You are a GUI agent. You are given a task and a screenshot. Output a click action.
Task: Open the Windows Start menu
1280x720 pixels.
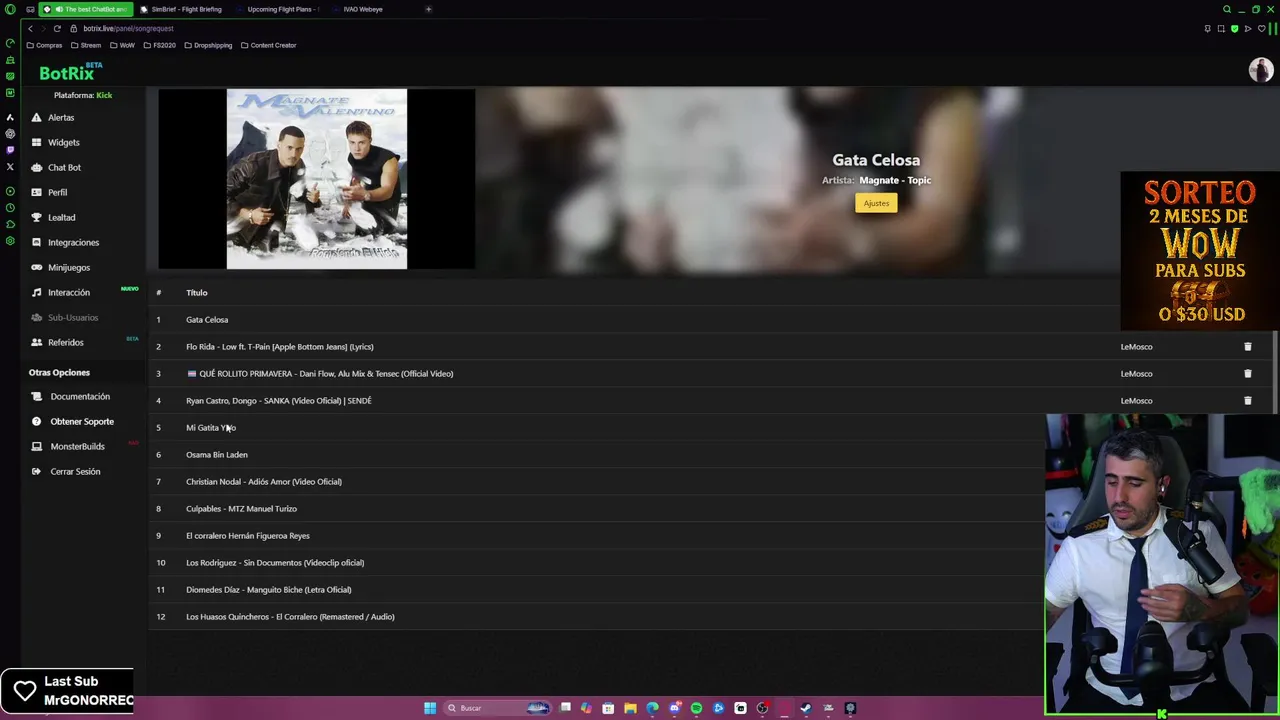(x=430, y=708)
